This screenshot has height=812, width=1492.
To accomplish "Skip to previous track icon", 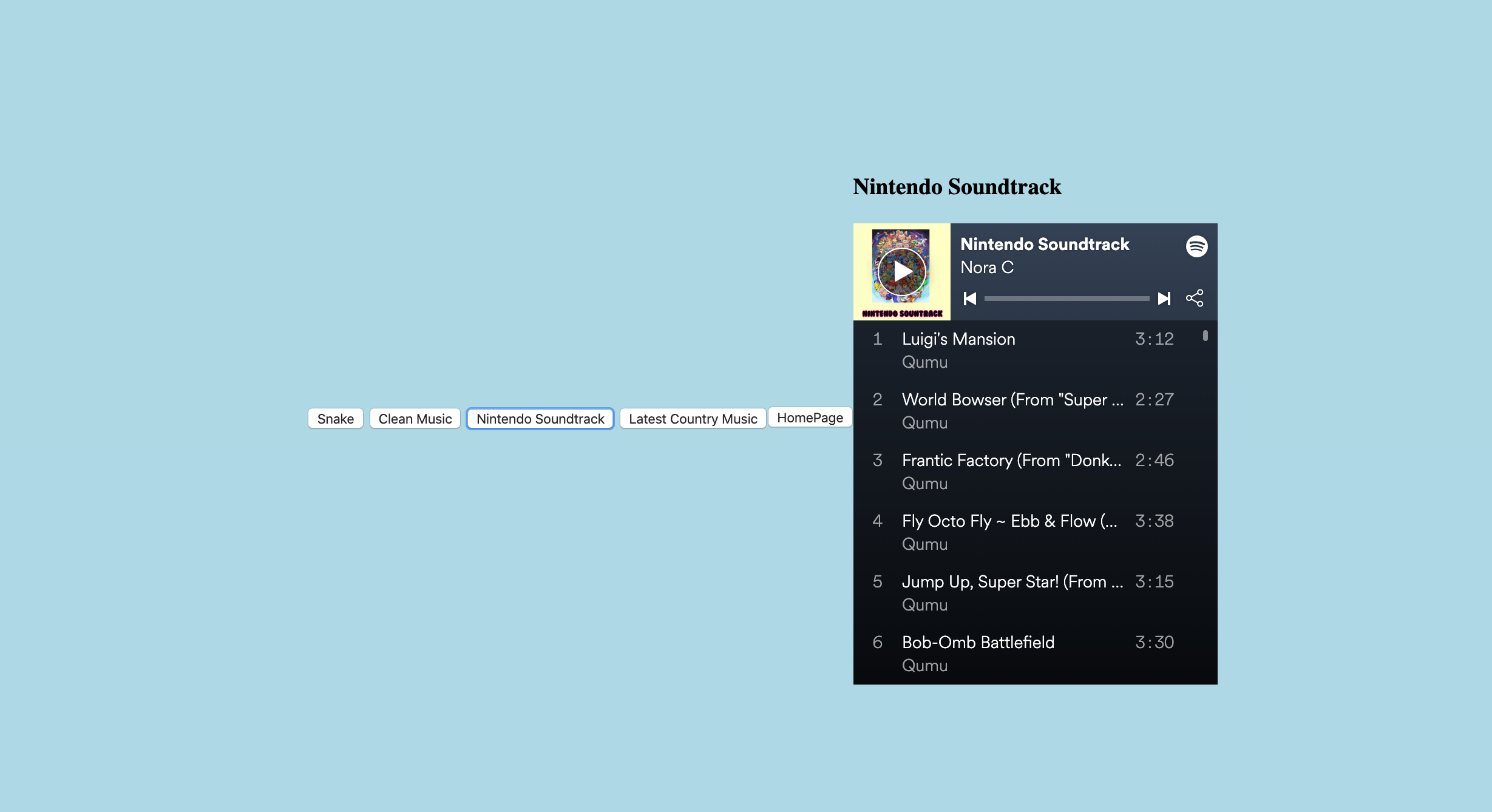I will pos(970,299).
